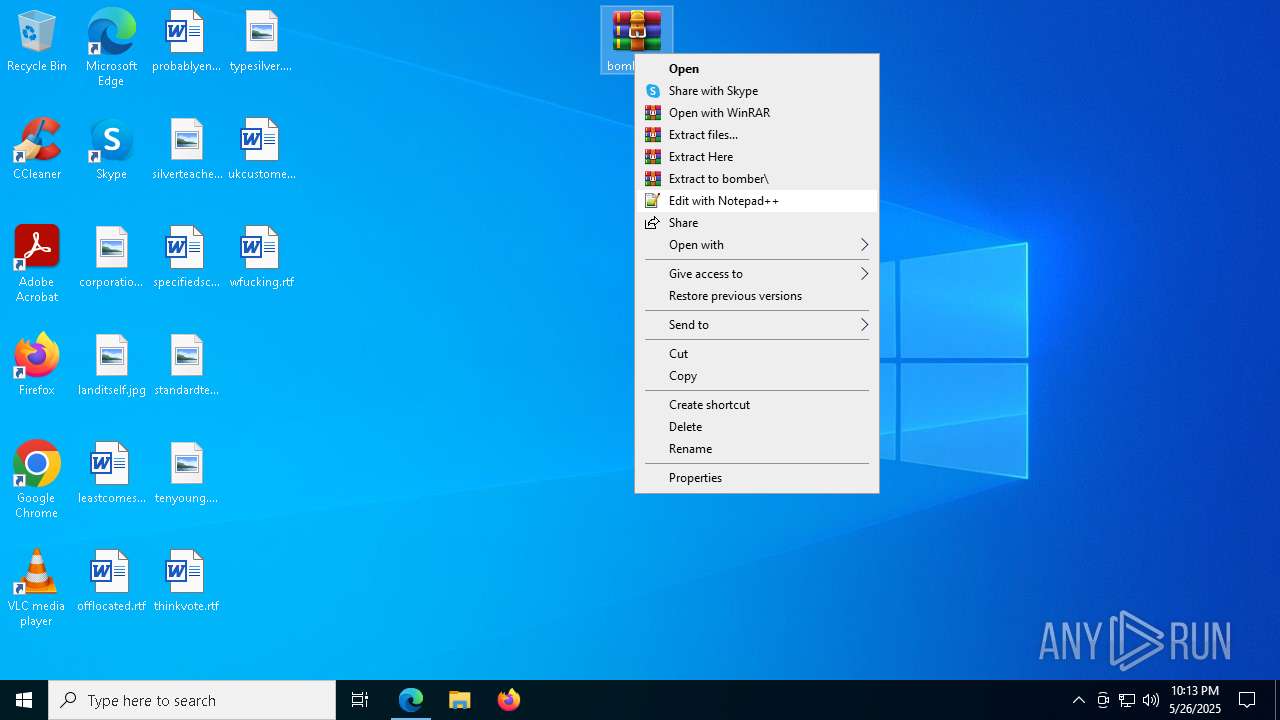
Task: Choose Rename from the context menu
Action: pyautogui.click(x=757, y=449)
